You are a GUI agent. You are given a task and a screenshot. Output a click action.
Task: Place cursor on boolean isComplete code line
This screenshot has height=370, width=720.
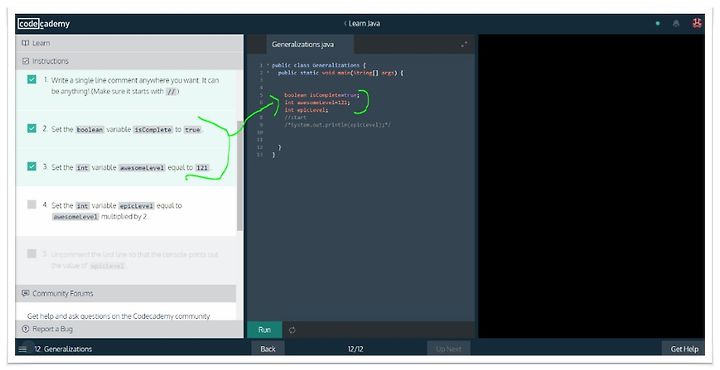(x=321, y=95)
